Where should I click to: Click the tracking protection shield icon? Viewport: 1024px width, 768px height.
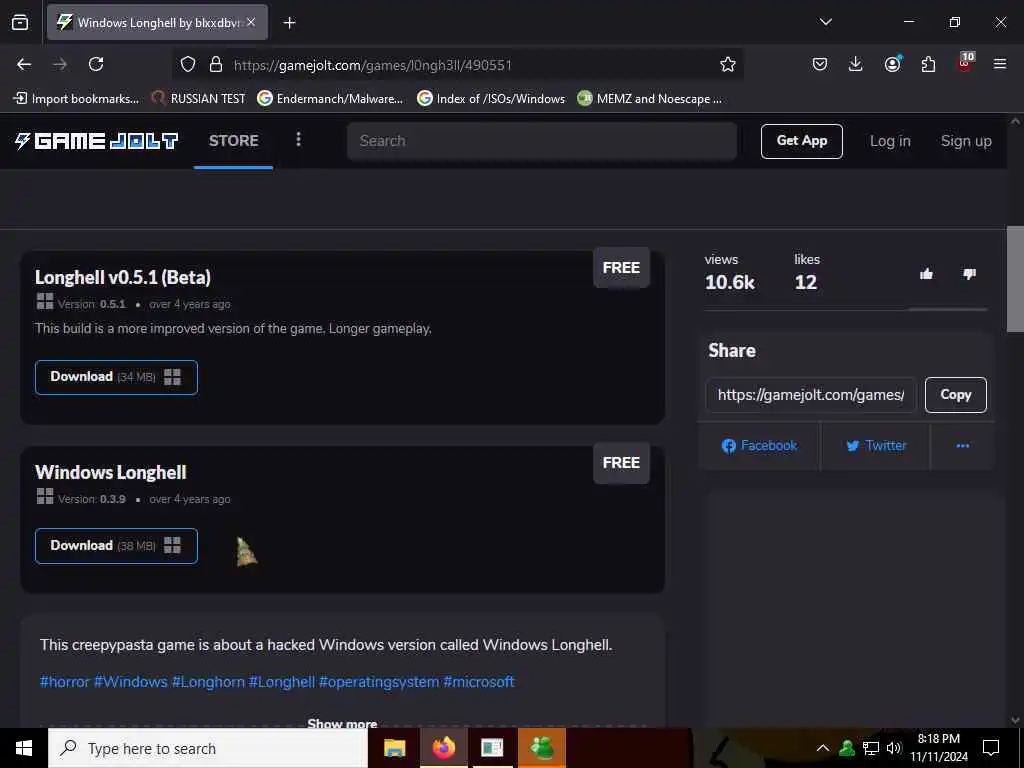click(188, 64)
